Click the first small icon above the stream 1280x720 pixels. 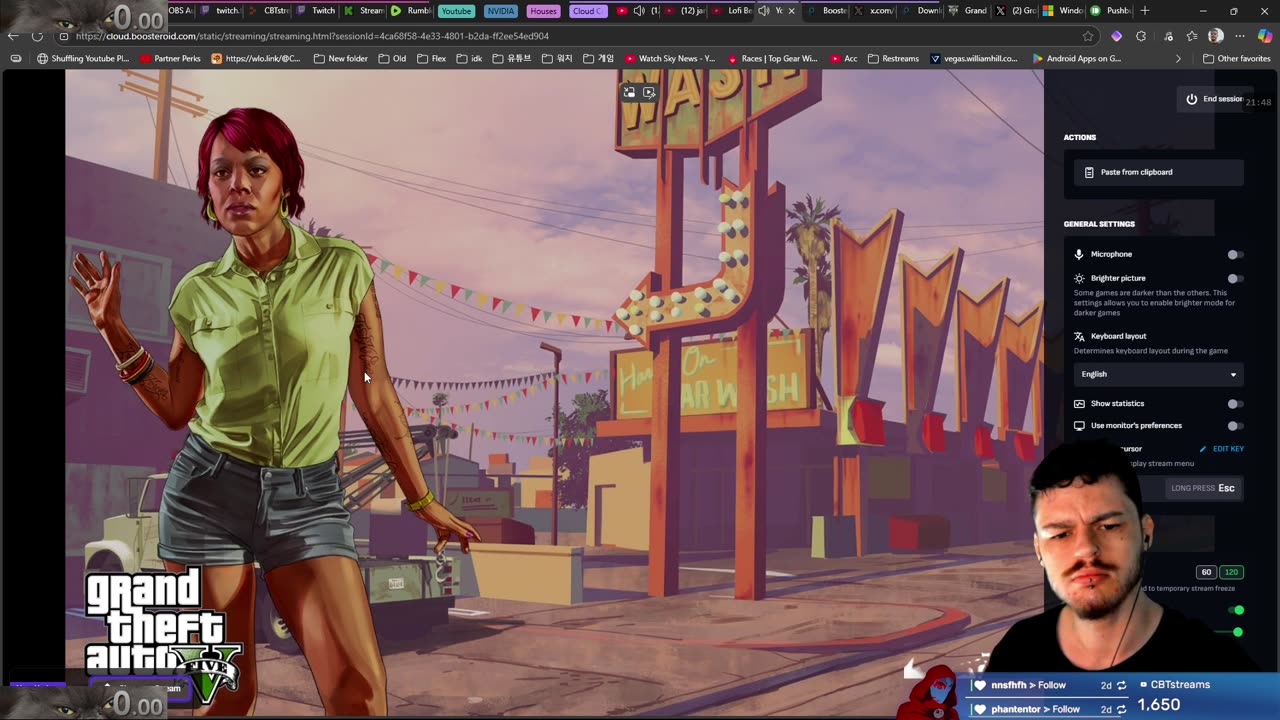[x=629, y=92]
